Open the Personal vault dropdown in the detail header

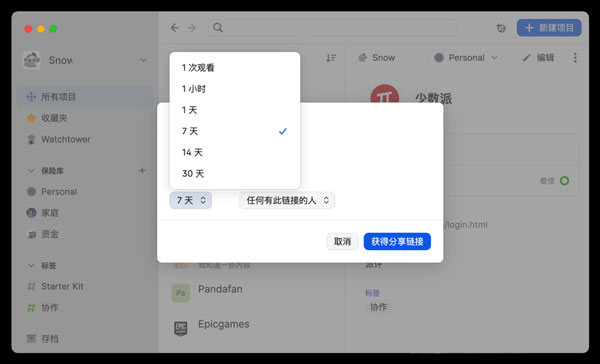pyautogui.click(x=466, y=58)
